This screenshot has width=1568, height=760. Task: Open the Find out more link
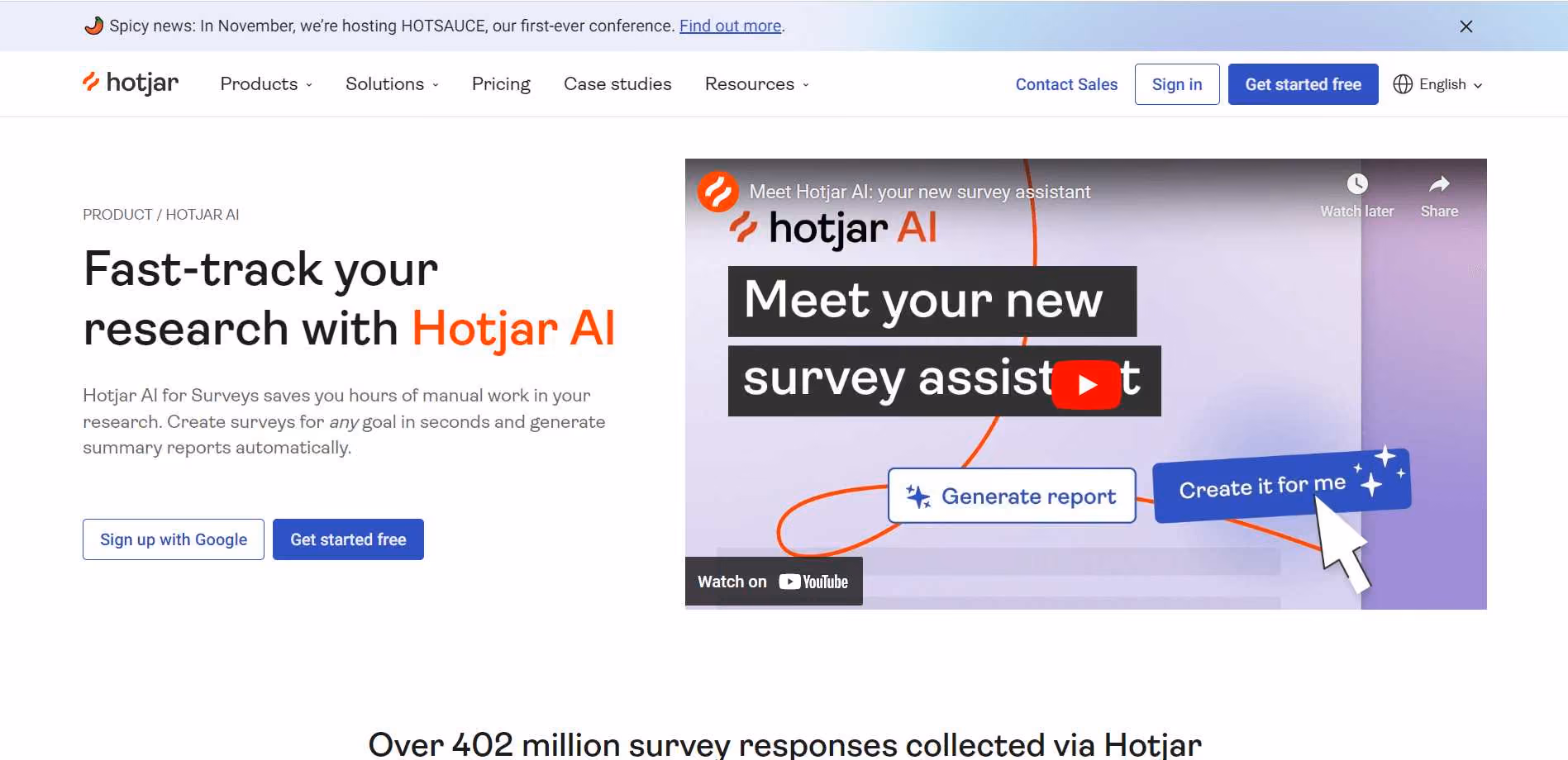pyautogui.click(x=730, y=26)
